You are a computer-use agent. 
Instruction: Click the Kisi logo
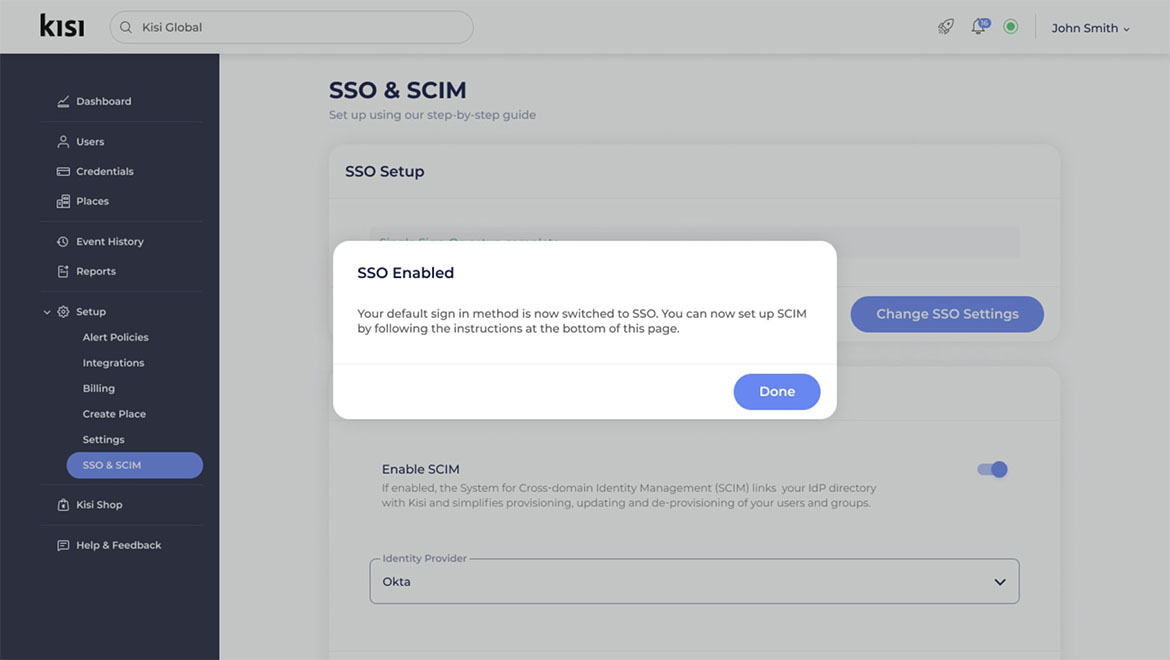point(62,25)
